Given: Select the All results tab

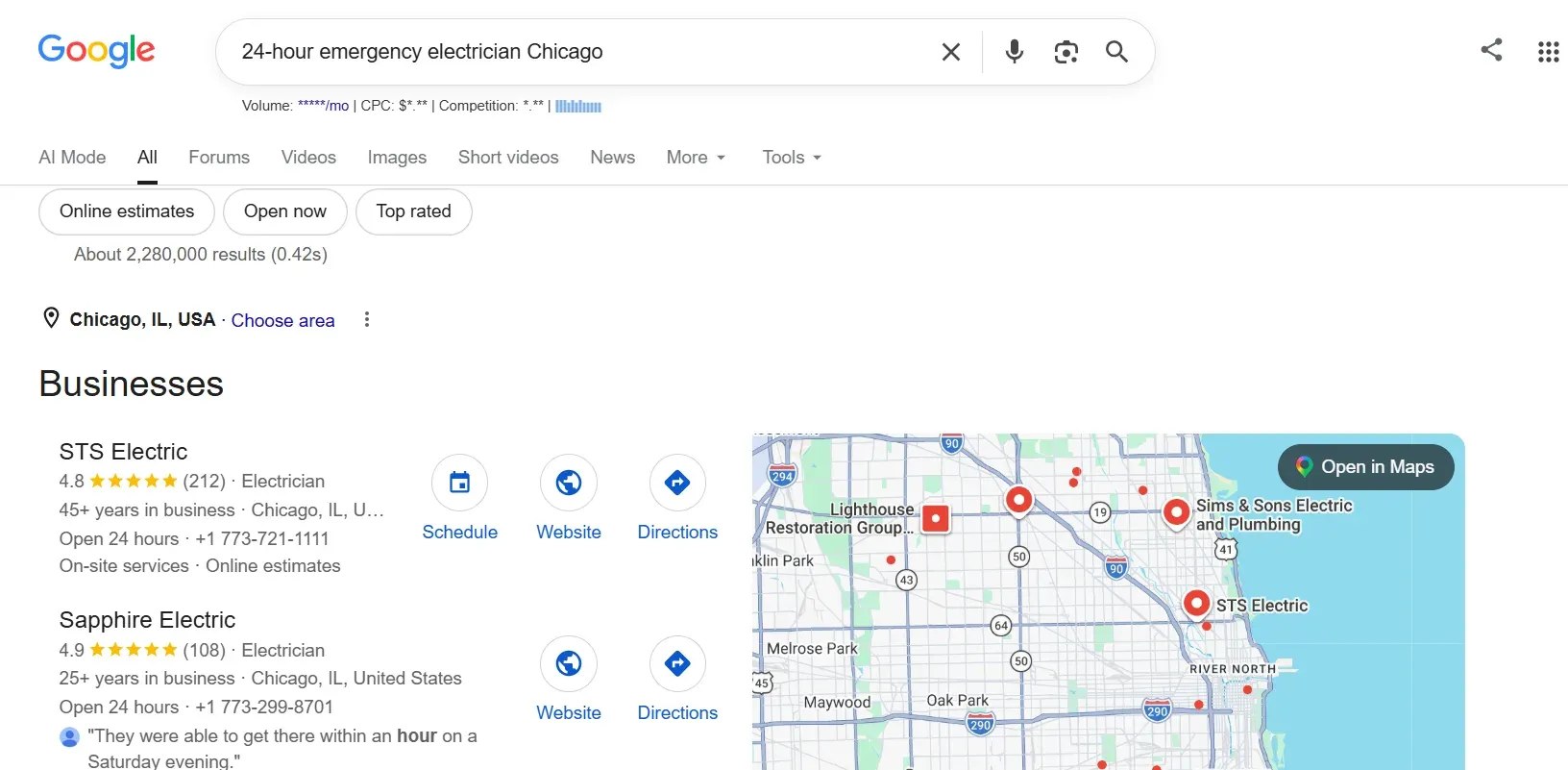Looking at the screenshot, I should [x=147, y=158].
